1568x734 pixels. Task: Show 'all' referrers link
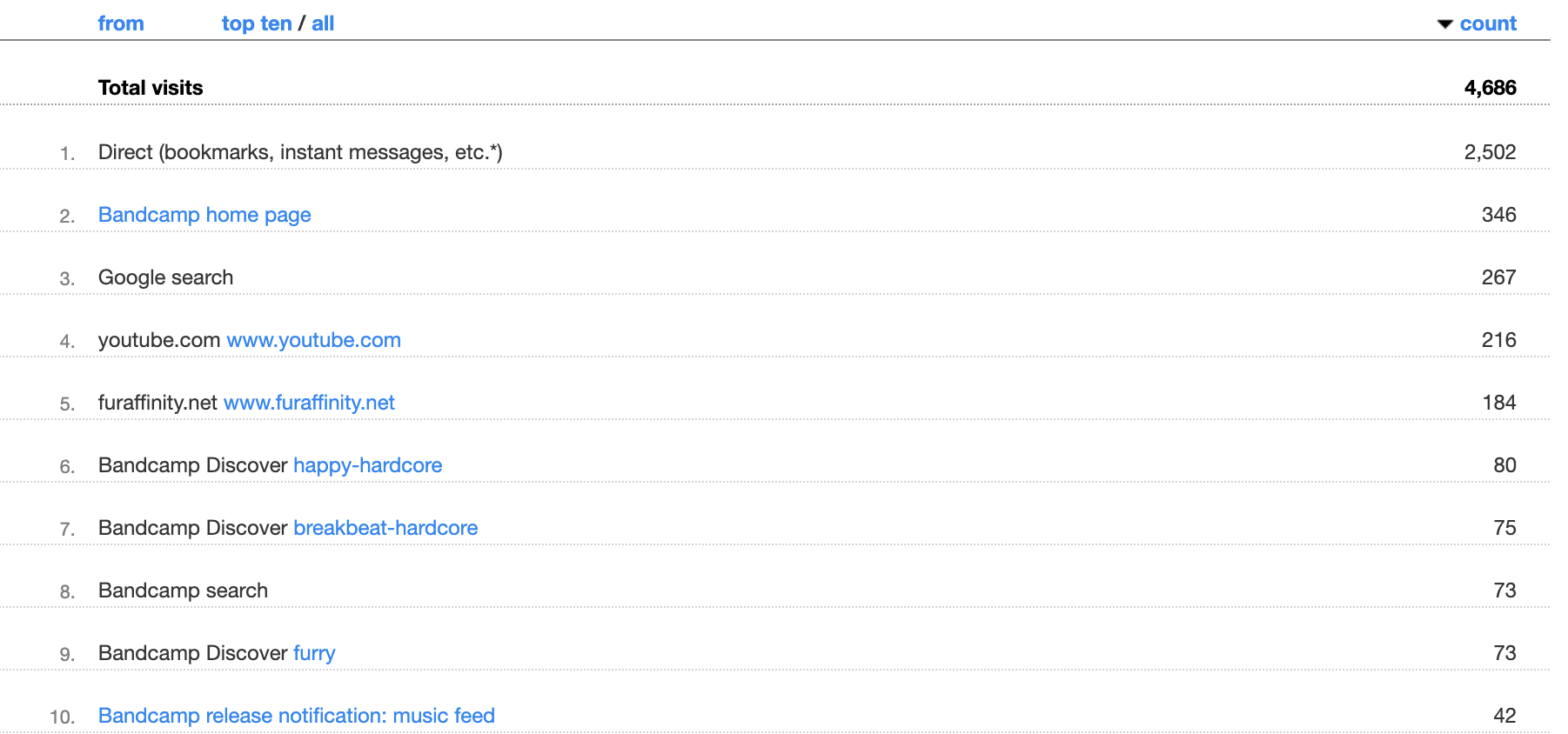[x=323, y=23]
